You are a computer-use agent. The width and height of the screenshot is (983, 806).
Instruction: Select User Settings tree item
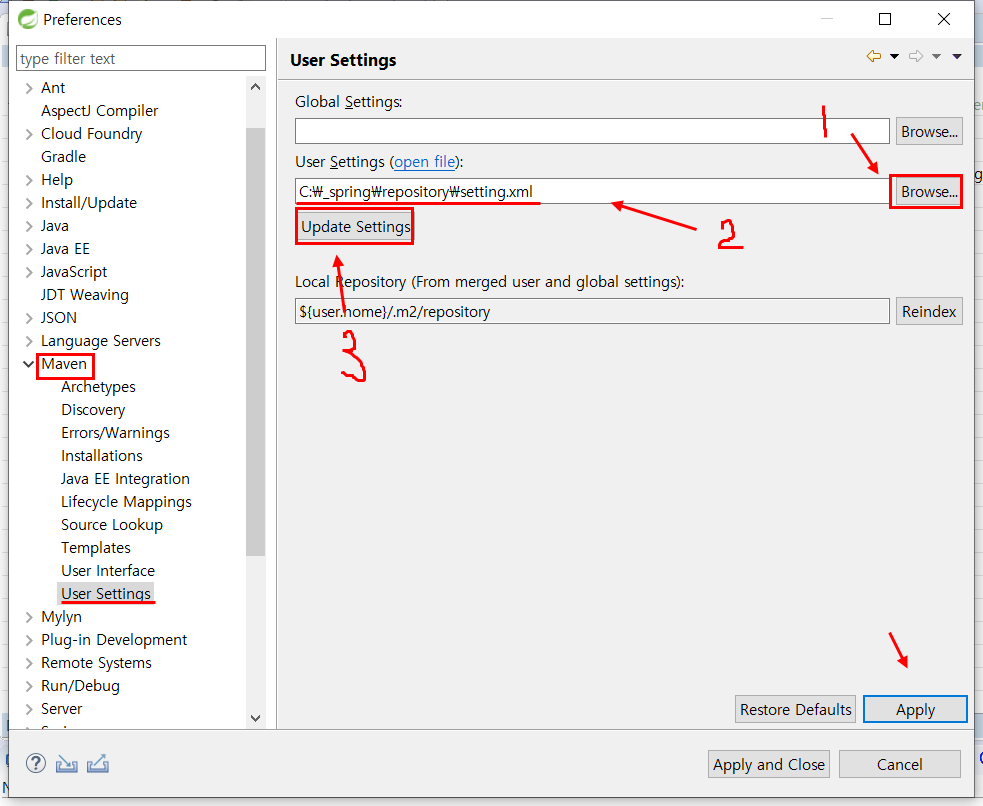point(106,594)
